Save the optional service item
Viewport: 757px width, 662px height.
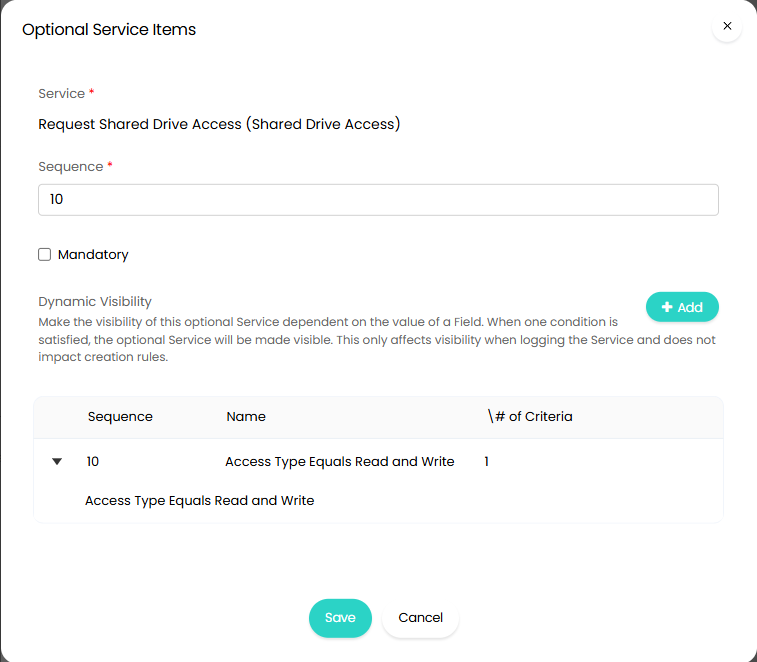pos(340,618)
